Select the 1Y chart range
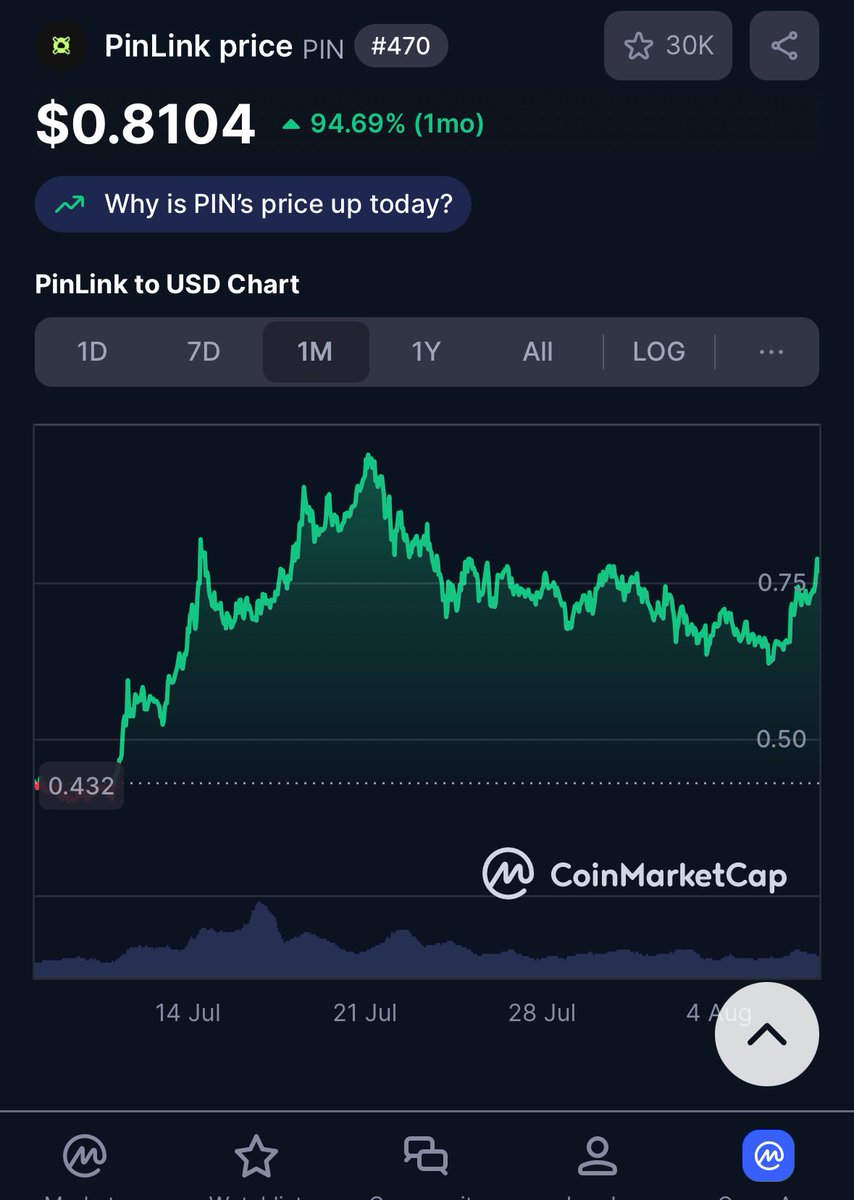The height and width of the screenshot is (1200, 854). (426, 351)
